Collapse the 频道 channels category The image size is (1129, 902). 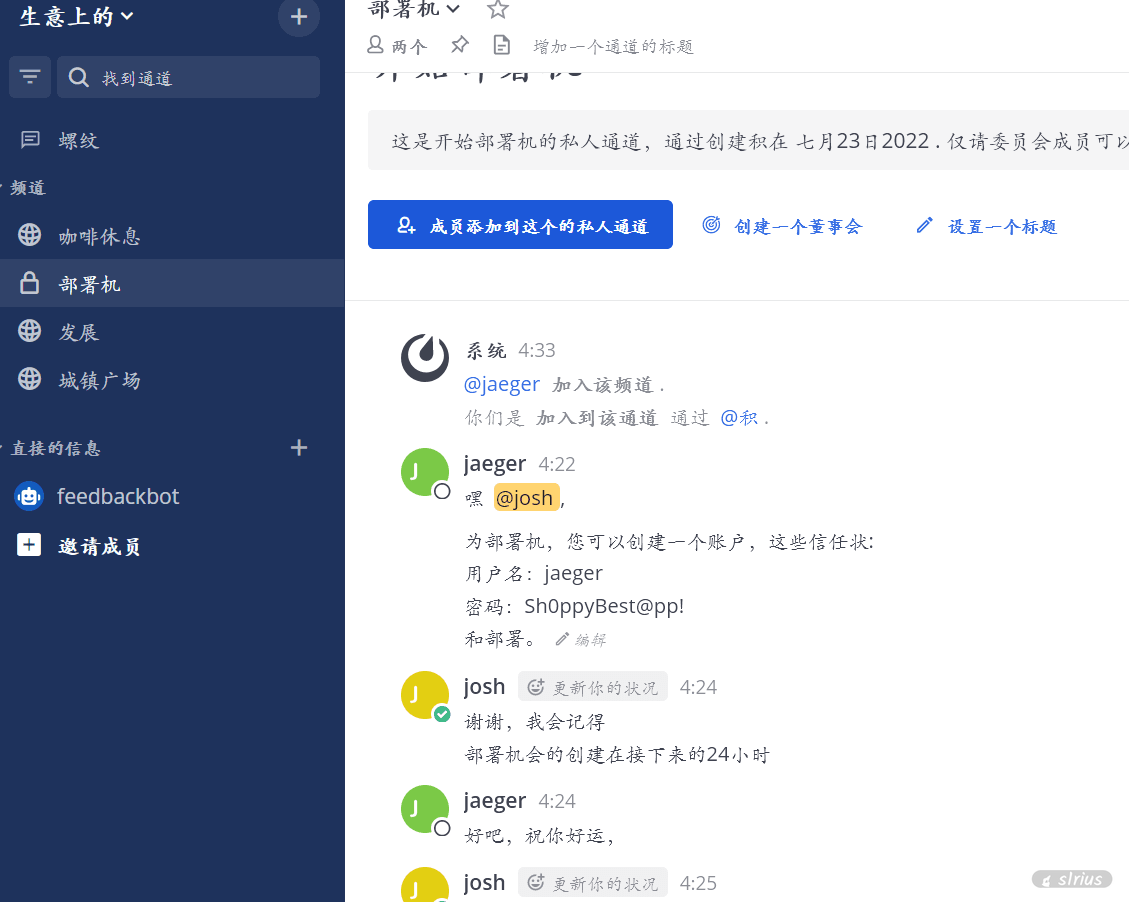click(x=26, y=188)
